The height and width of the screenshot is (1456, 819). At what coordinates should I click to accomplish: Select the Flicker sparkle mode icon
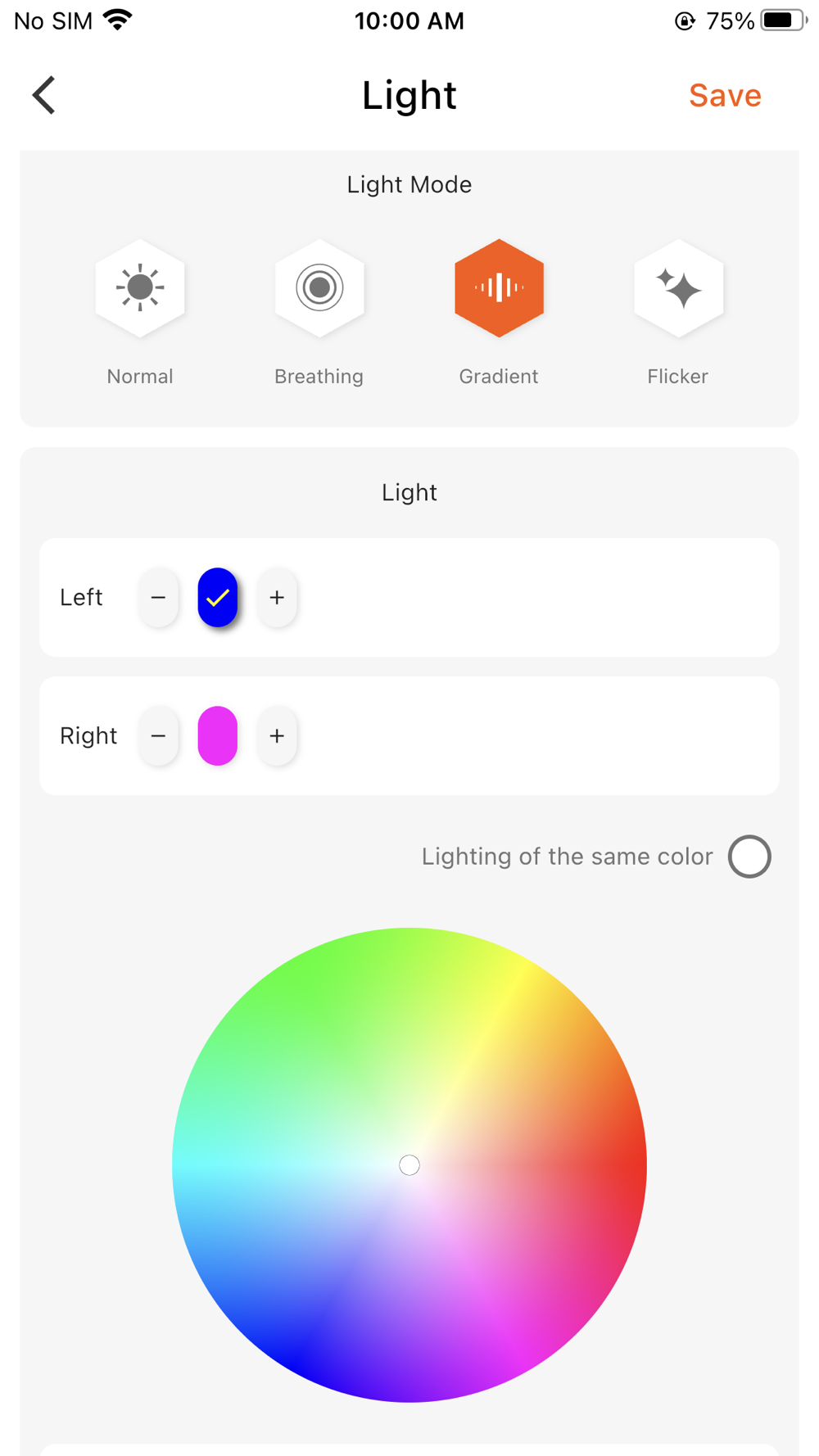click(x=678, y=287)
